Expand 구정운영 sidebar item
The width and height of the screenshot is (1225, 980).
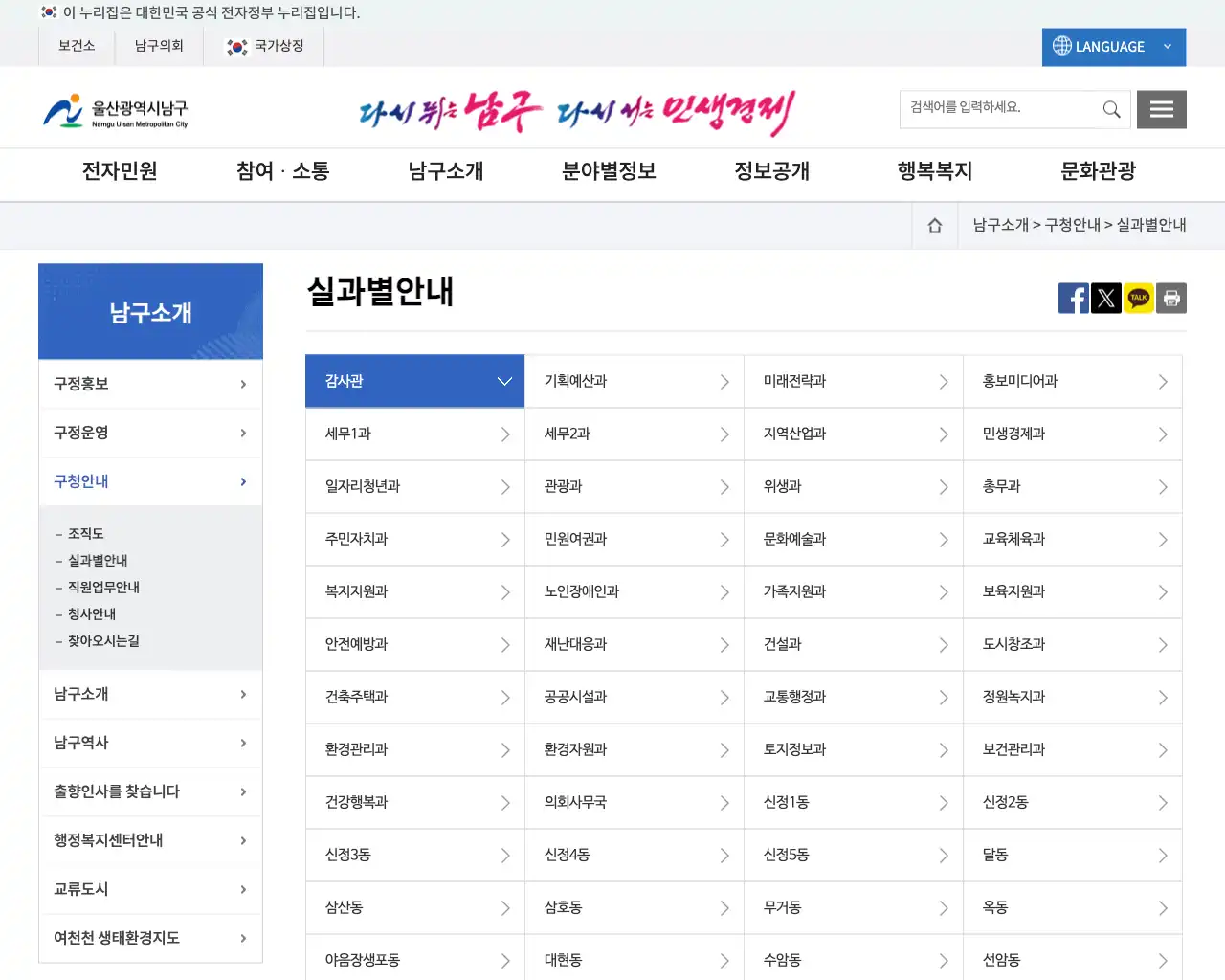click(150, 433)
